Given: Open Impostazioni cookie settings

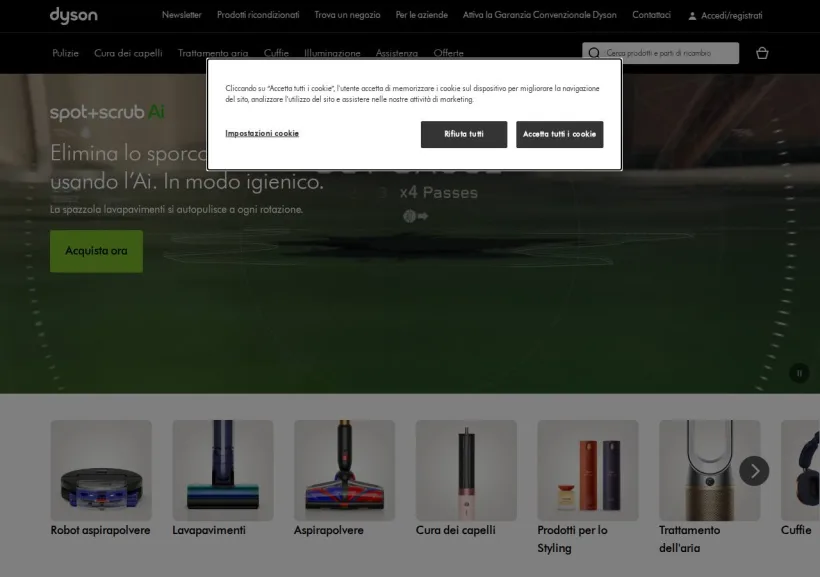Looking at the screenshot, I should [262, 133].
